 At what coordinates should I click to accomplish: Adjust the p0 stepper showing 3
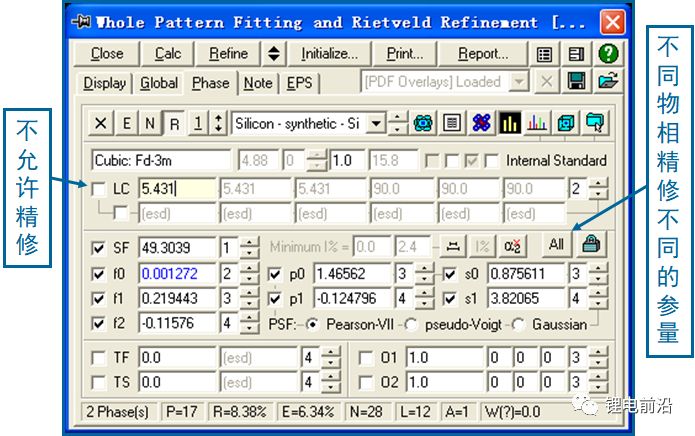(424, 274)
